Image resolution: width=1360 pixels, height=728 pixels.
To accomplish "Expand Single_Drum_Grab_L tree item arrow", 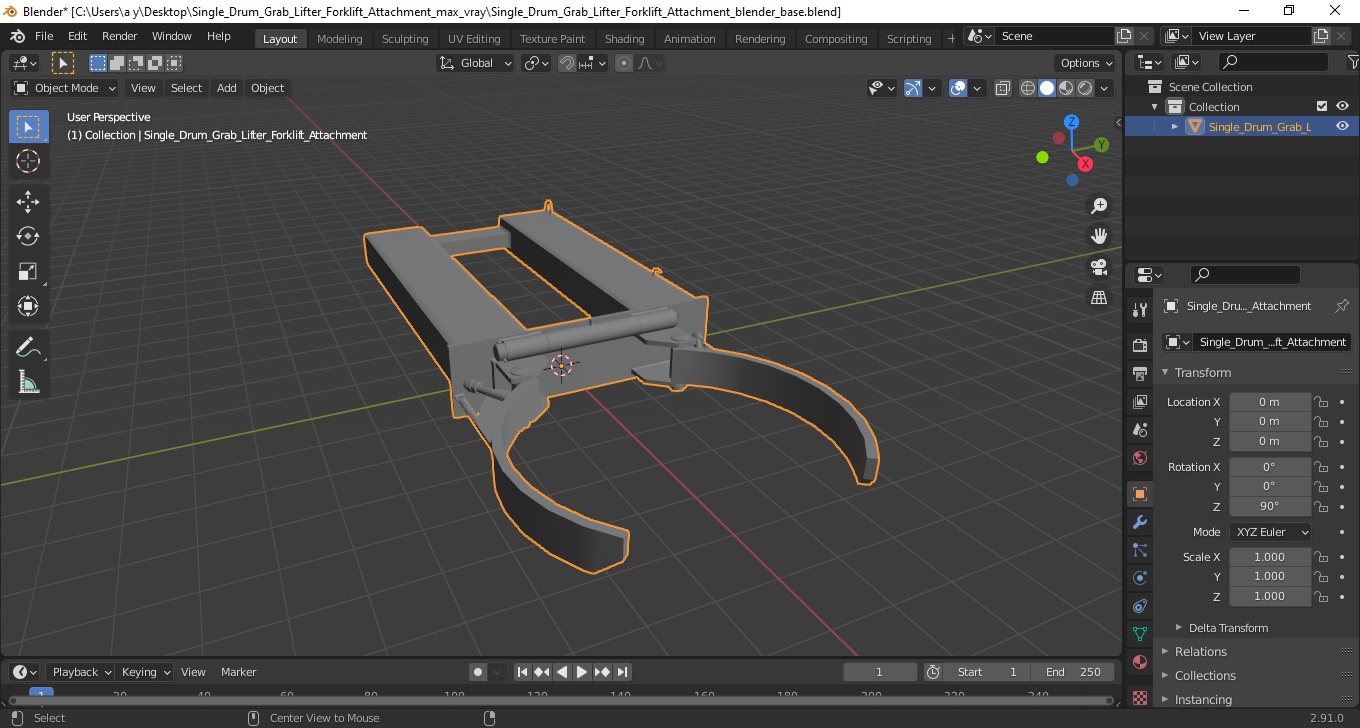I will pos(1175,126).
